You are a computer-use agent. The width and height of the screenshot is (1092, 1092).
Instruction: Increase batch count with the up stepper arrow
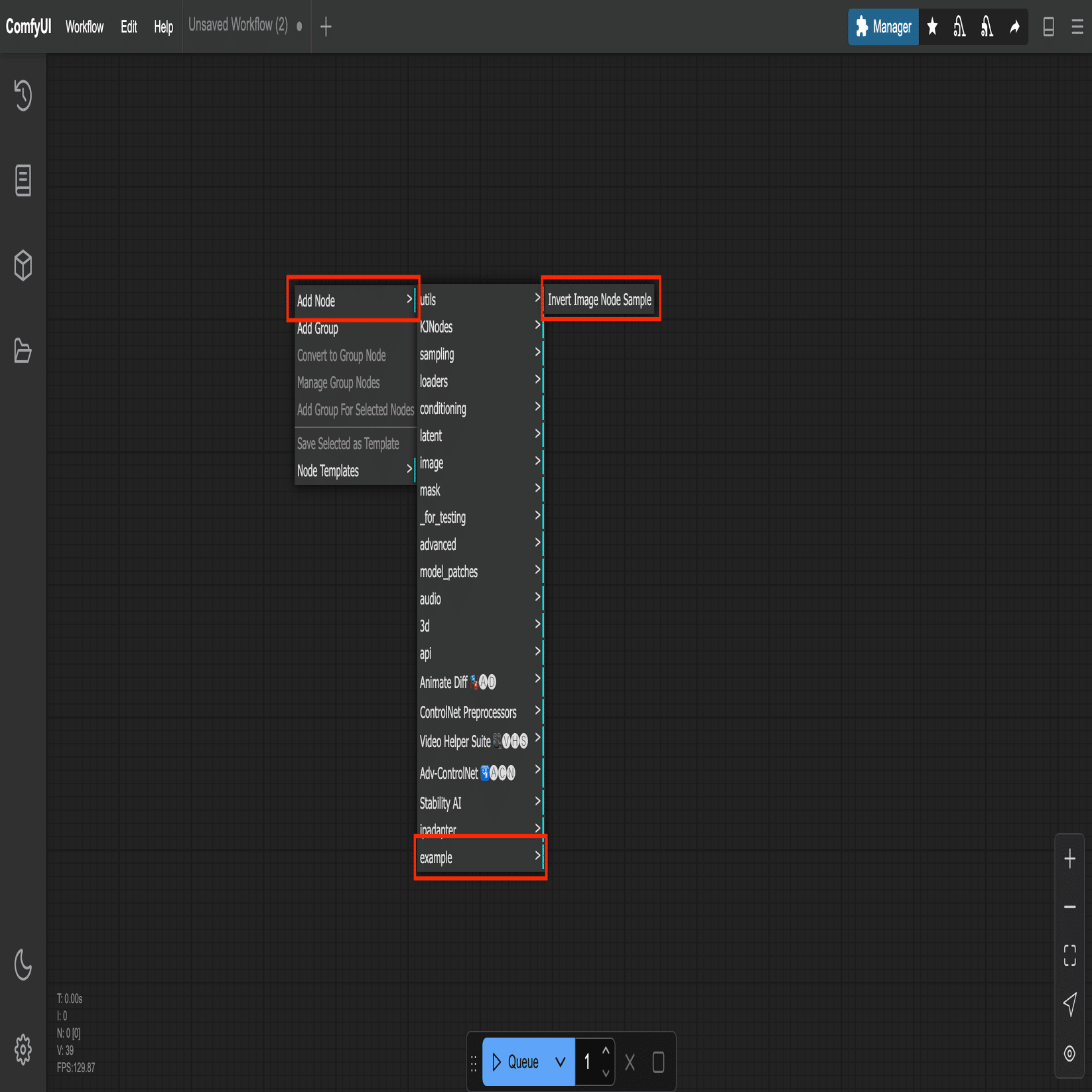click(606, 1050)
